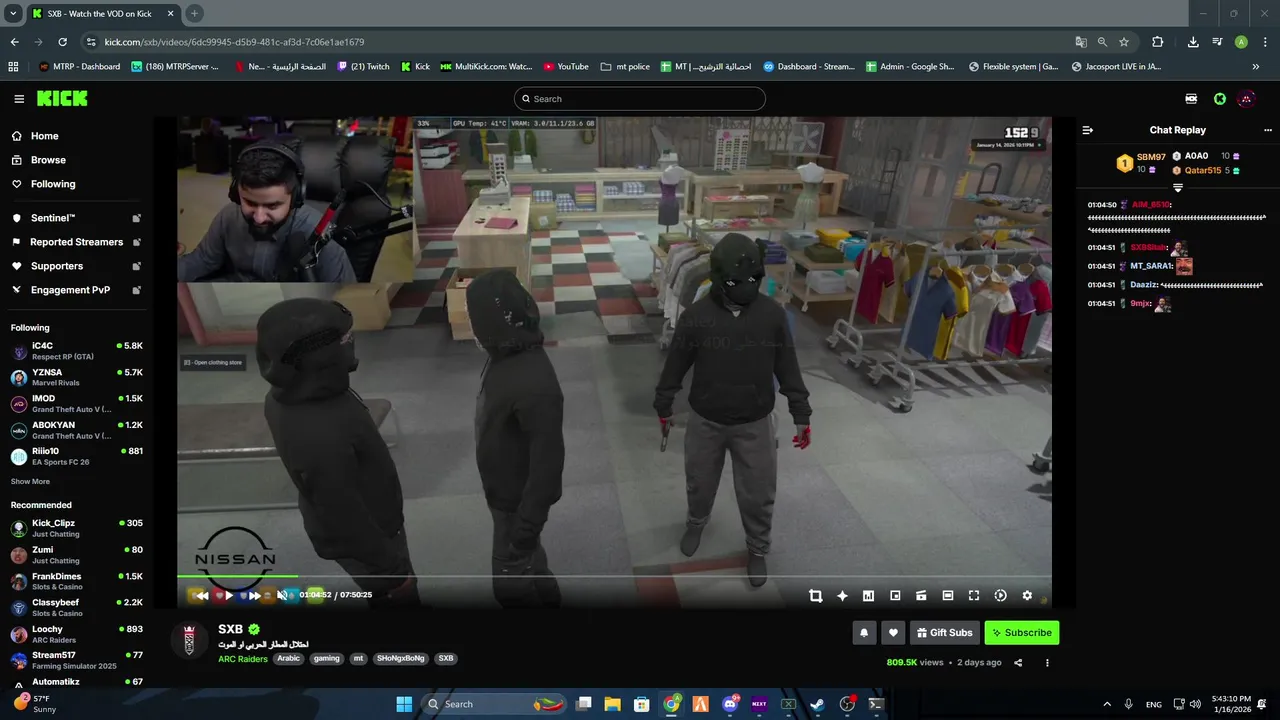This screenshot has width=1280, height=720.
Task: Unmute the video player
Action: (x=282, y=595)
